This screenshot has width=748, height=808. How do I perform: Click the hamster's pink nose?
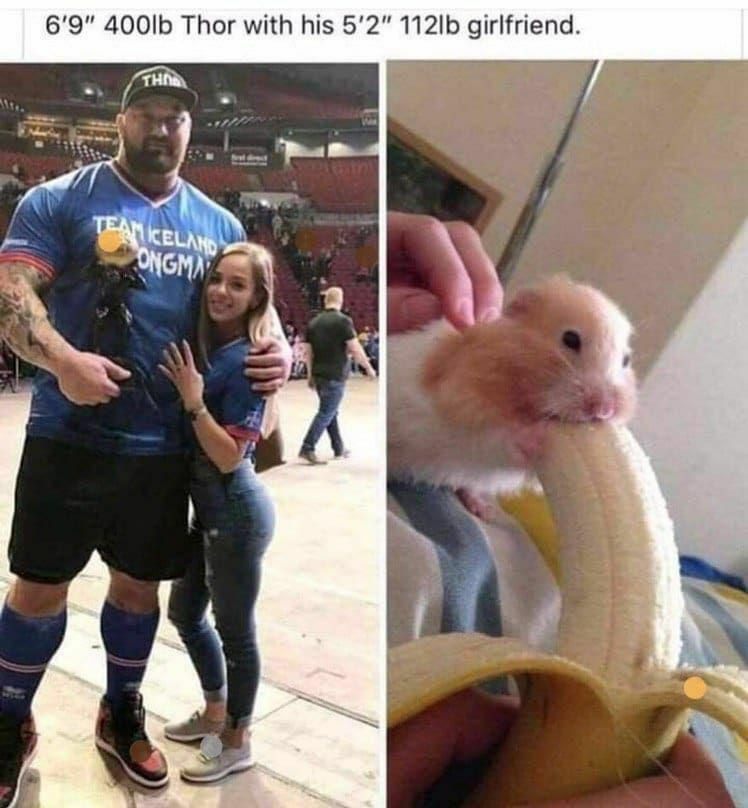pos(601,406)
